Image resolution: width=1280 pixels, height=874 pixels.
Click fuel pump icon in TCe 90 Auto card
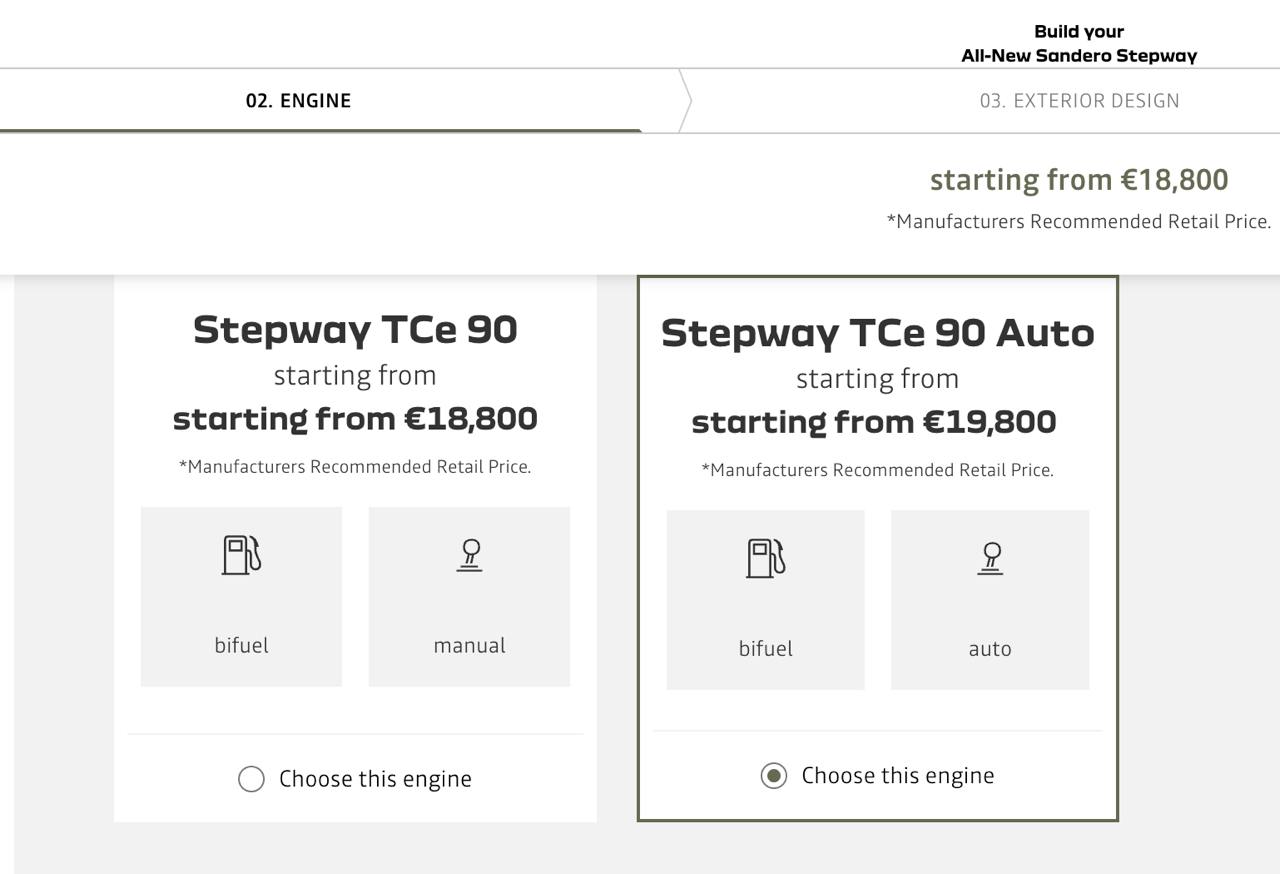[x=765, y=558]
